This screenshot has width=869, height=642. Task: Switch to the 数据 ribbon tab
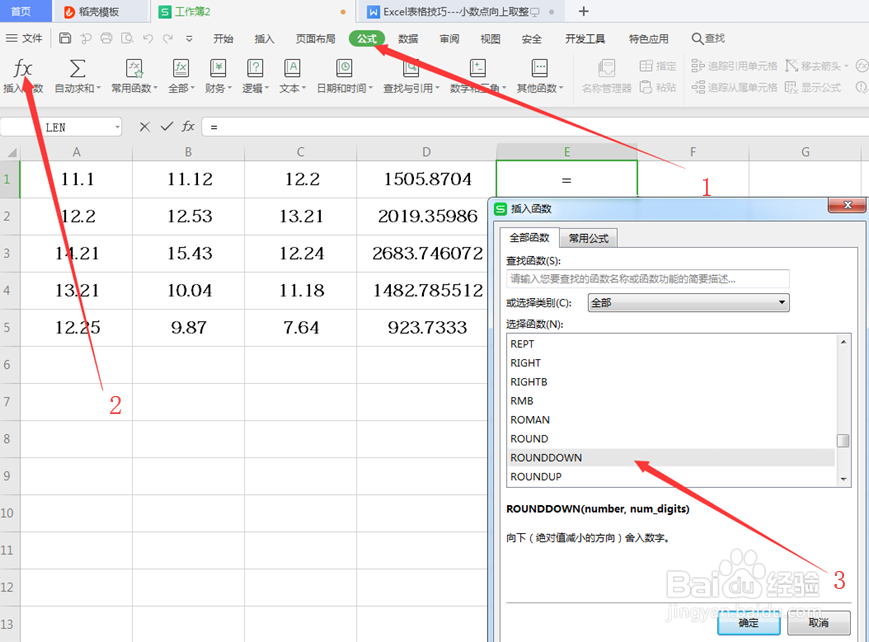[x=408, y=38]
